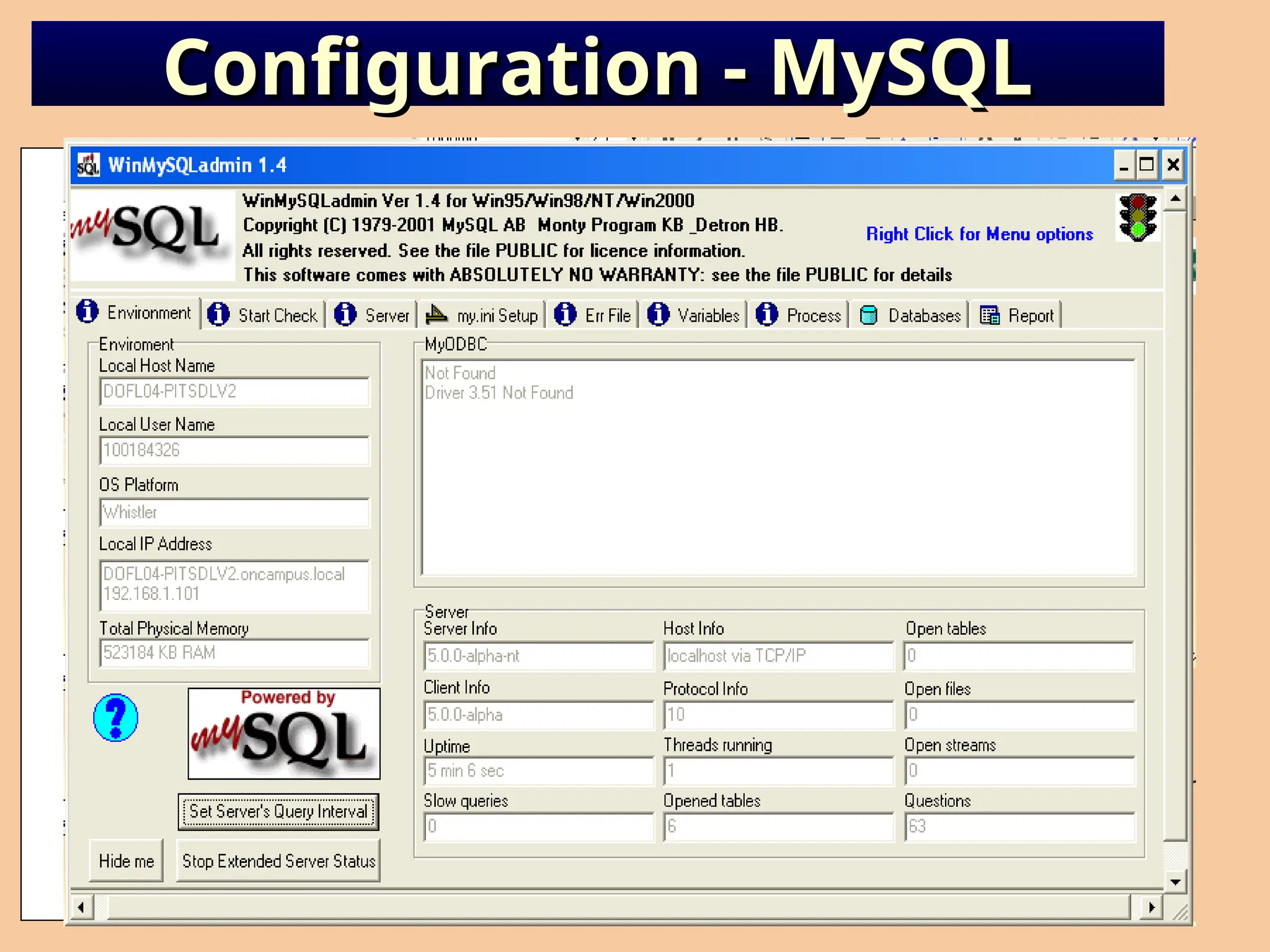This screenshot has height=952, width=1270.
Task: Click the Slow queries field
Action: tap(539, 826)
